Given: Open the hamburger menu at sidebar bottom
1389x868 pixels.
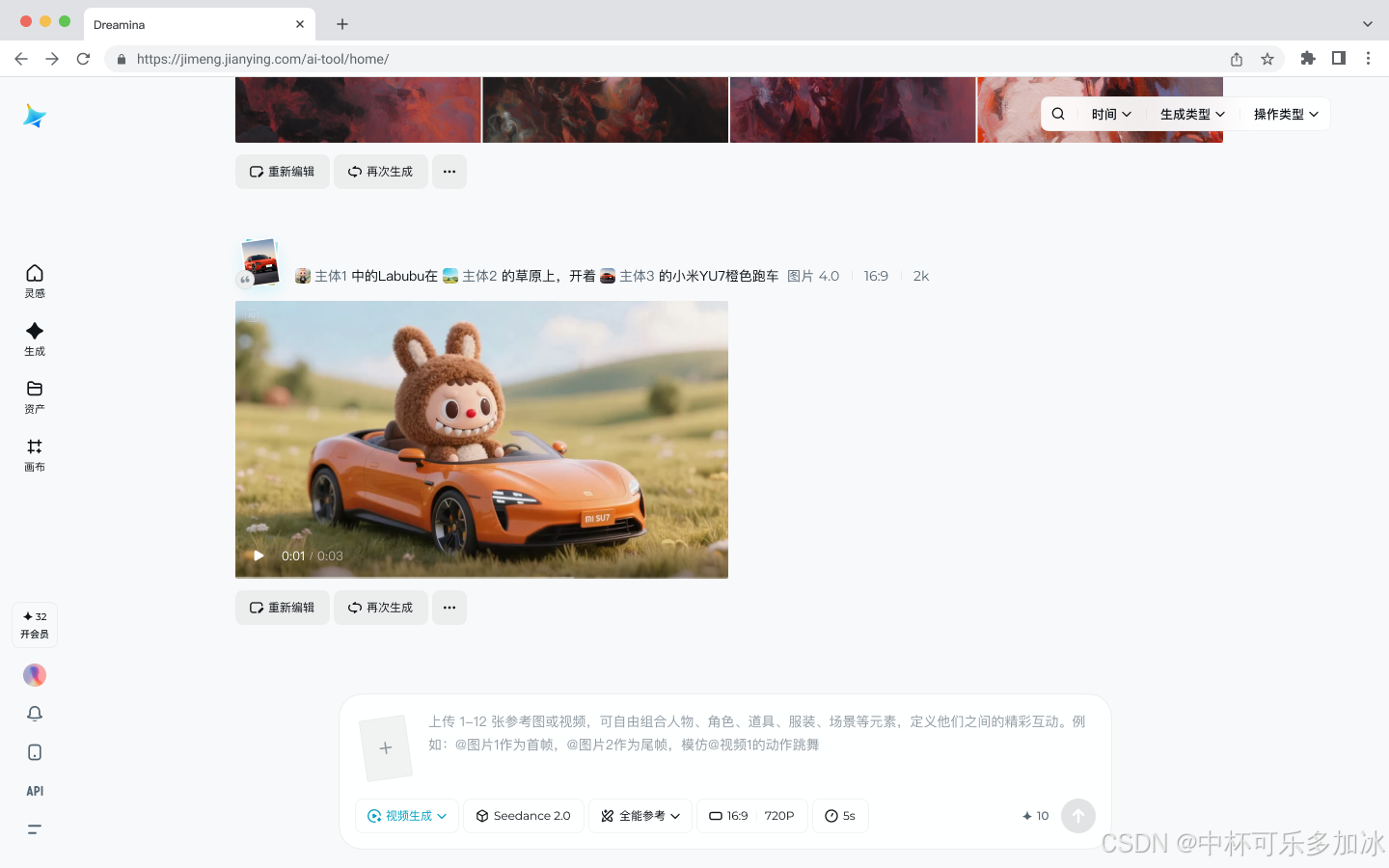Looking at the screenshot, I should coord(34,828).
